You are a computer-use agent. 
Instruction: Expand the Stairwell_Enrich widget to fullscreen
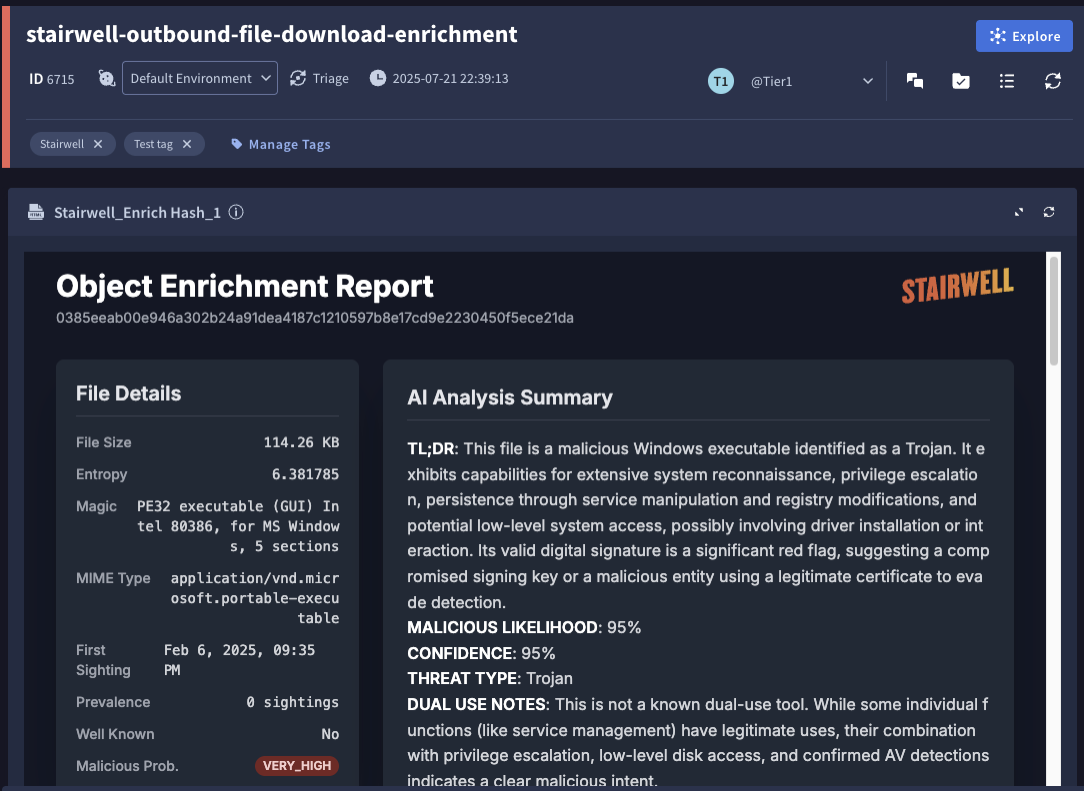[1018, 212]
